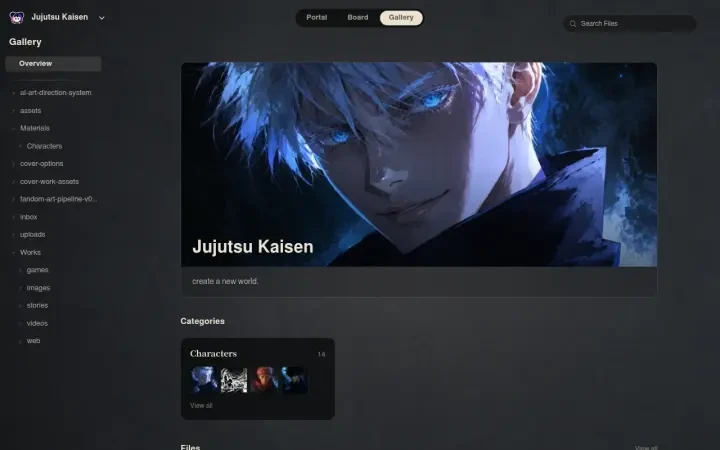Expand the cover-options folder chevron
The width and height of the screenshot is (720, 450).
tap(13, 164)
